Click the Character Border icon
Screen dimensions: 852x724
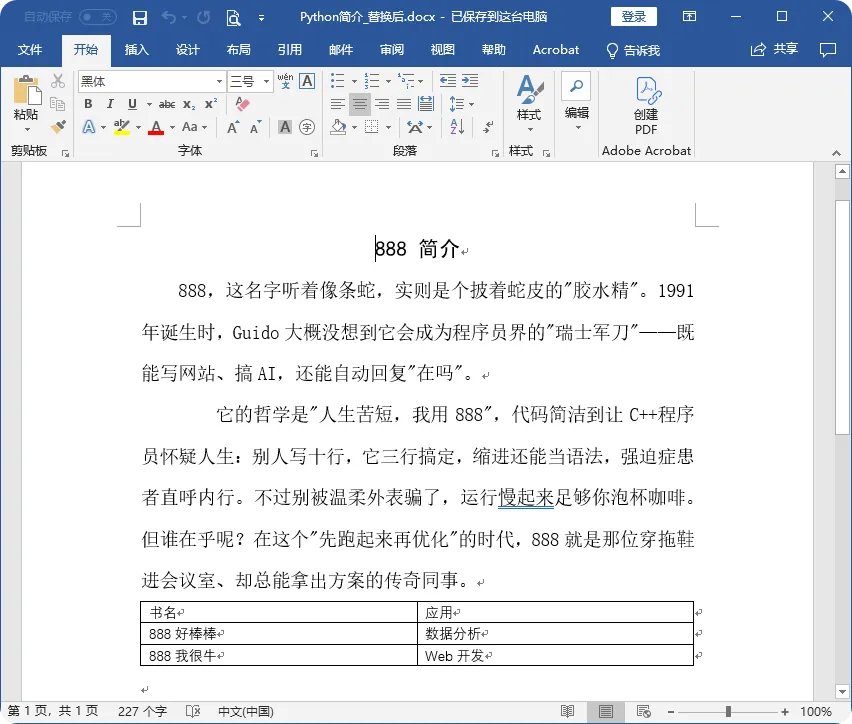[307, 81]
